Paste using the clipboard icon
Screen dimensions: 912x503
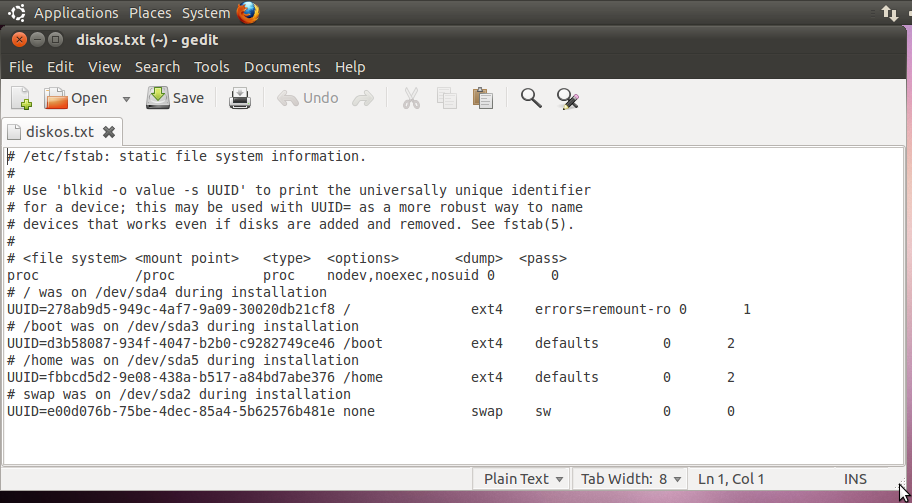pyautogui.click(x=483, y=98)
